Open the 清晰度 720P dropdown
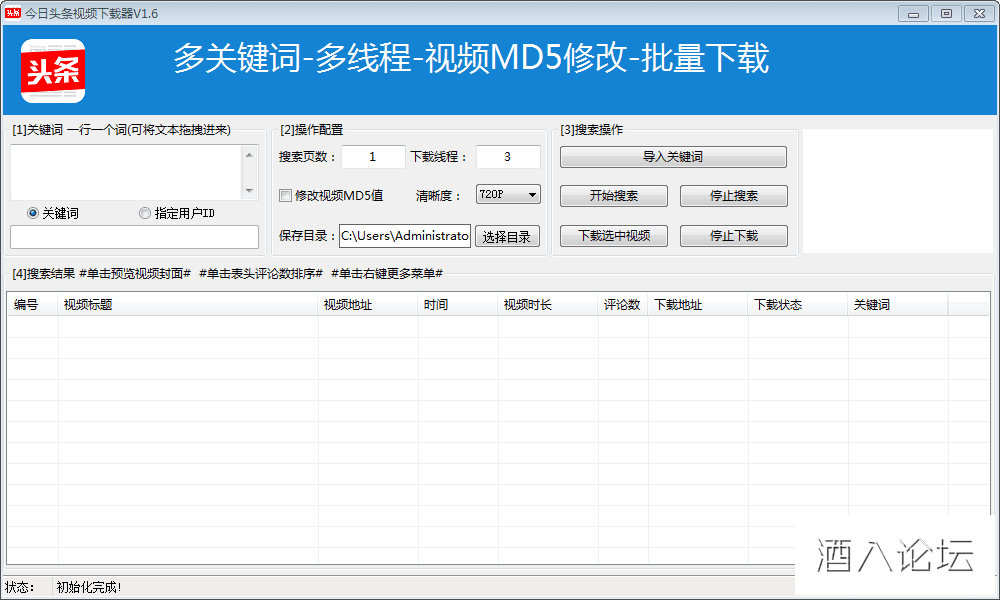Image resolution: width=1000 pixels, height=600 pixels. tap(508, 195)
